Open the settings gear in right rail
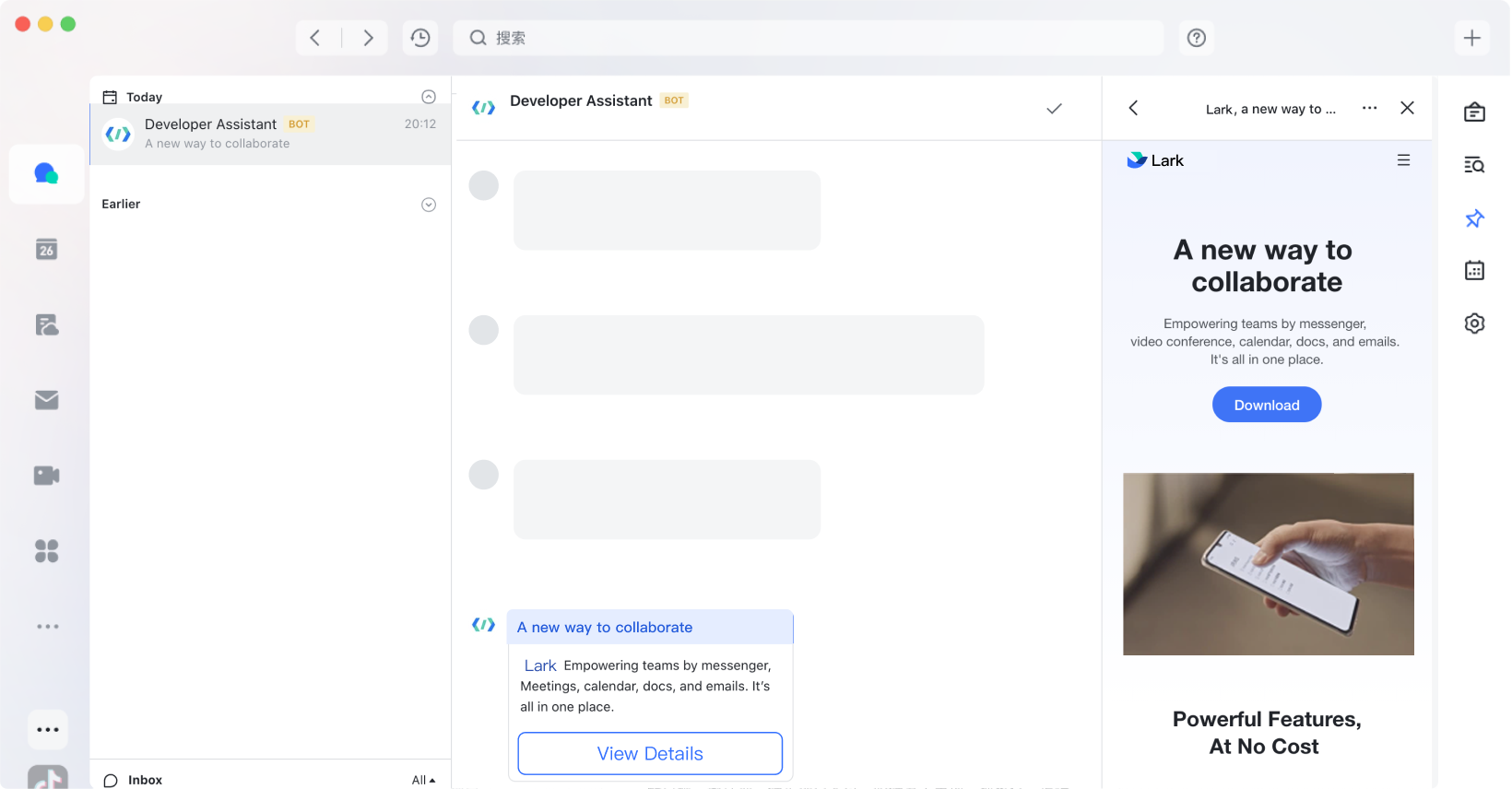1512x789 pixels. 1474,324
